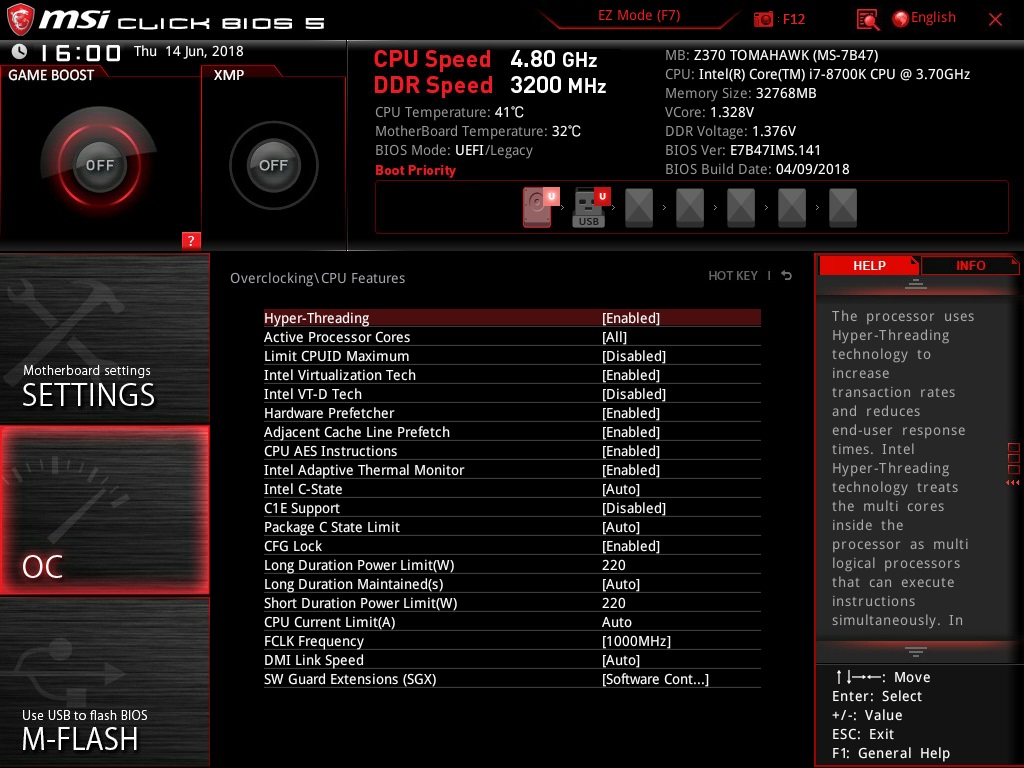Take a screenshot with the F12 camera icon
Image resolution: width=1024 pixels, height=768 pixels.
pos(763,19)
